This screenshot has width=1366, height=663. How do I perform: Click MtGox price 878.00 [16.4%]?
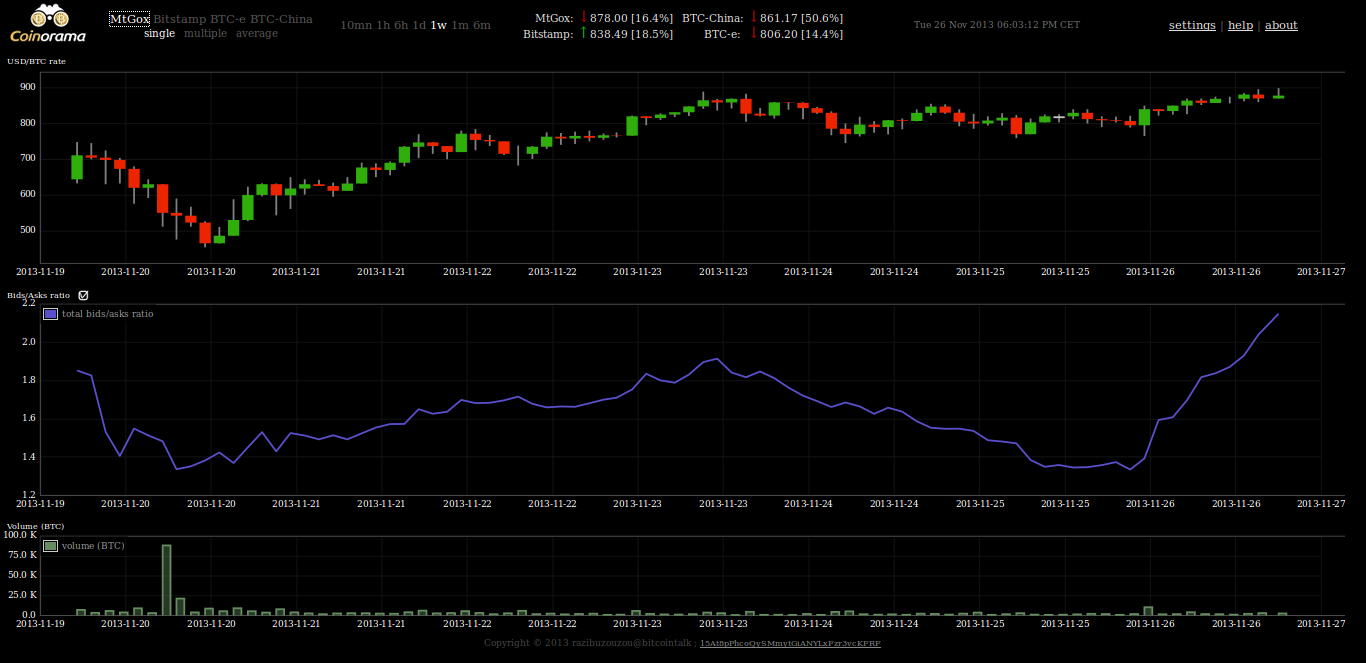pyautogui.click(x=631, y=19)
